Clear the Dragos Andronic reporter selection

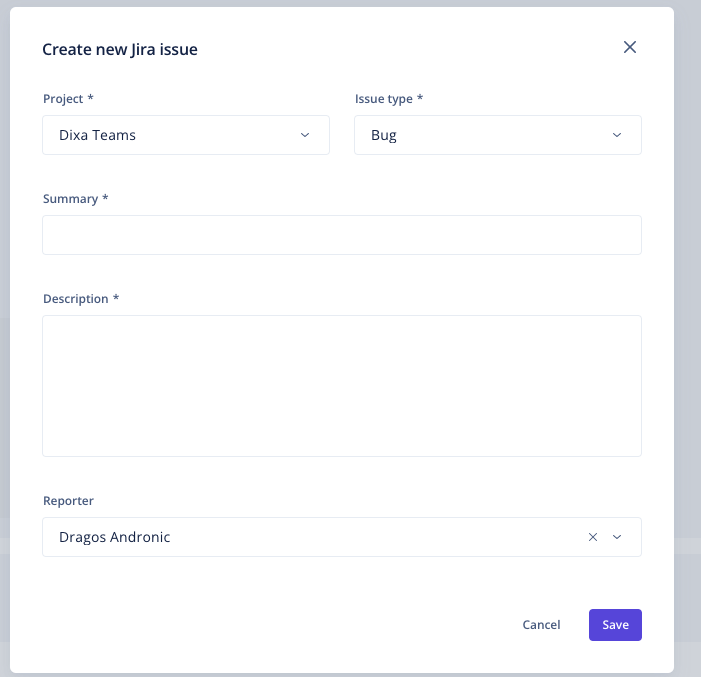(x=593, y=537)
